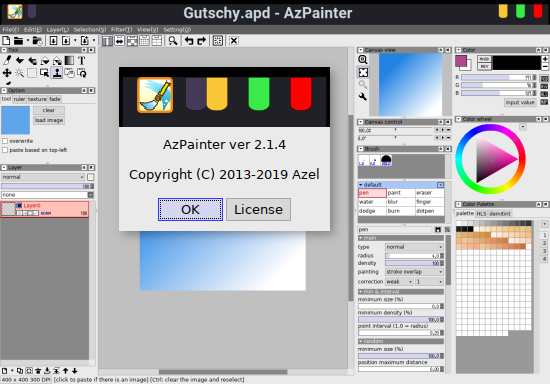The width and height of the screenshot is (550, 384).
Task: Select the Text tool (T icon)
Action: [81, 61]
